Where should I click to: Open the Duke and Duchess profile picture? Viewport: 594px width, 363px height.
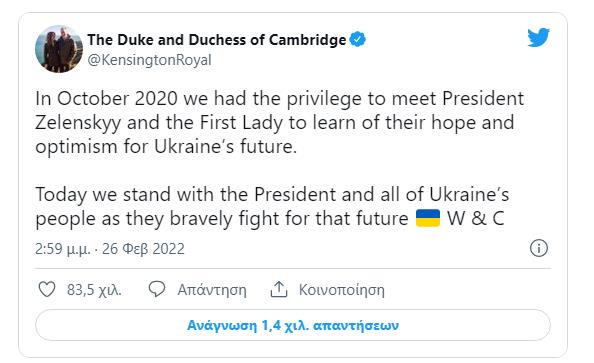(x=59, y=49)
